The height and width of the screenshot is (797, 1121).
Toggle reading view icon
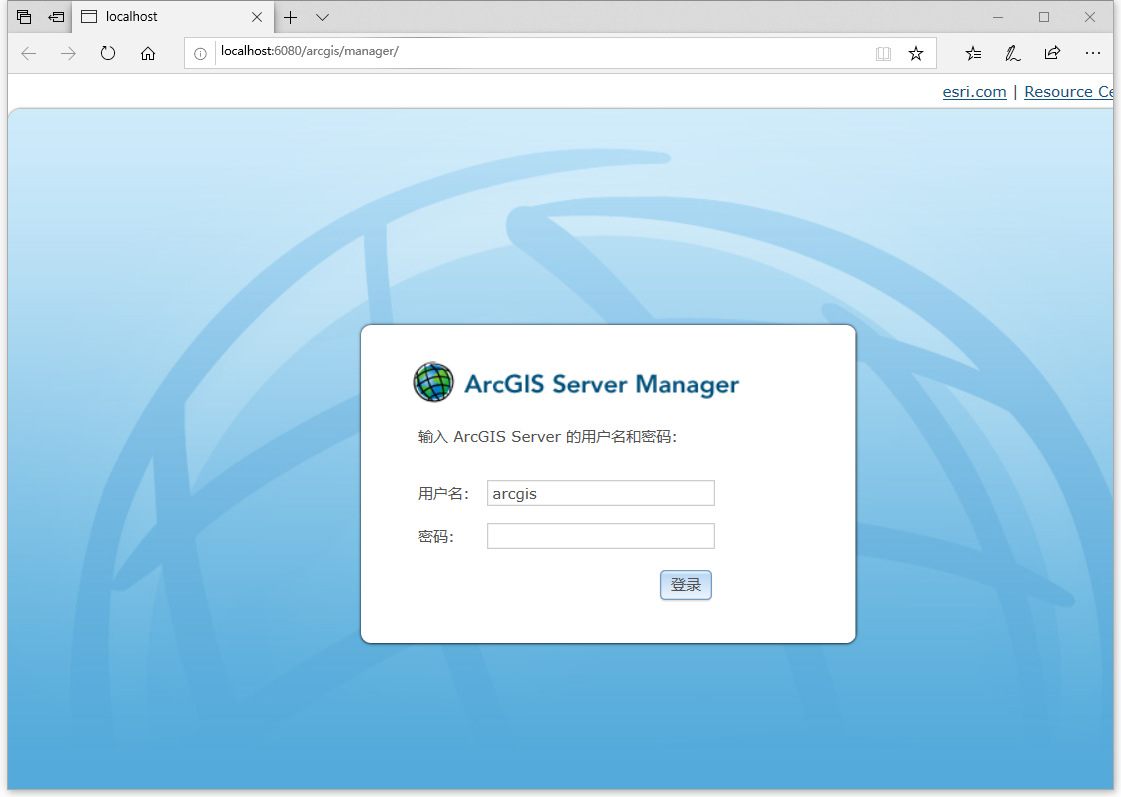point(884,54)
